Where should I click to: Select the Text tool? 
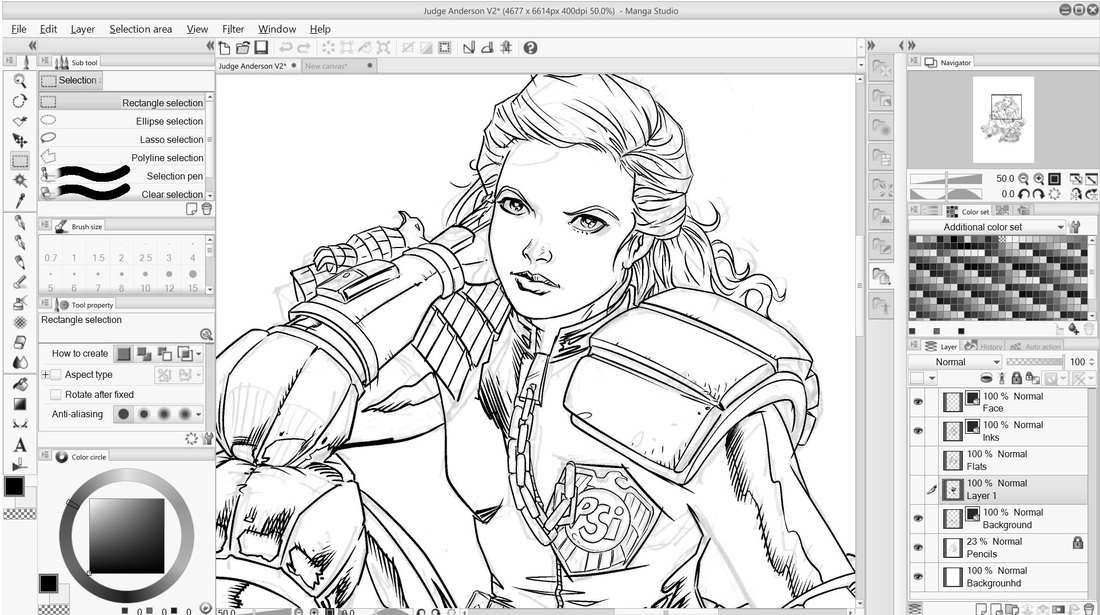click(20, 444)
